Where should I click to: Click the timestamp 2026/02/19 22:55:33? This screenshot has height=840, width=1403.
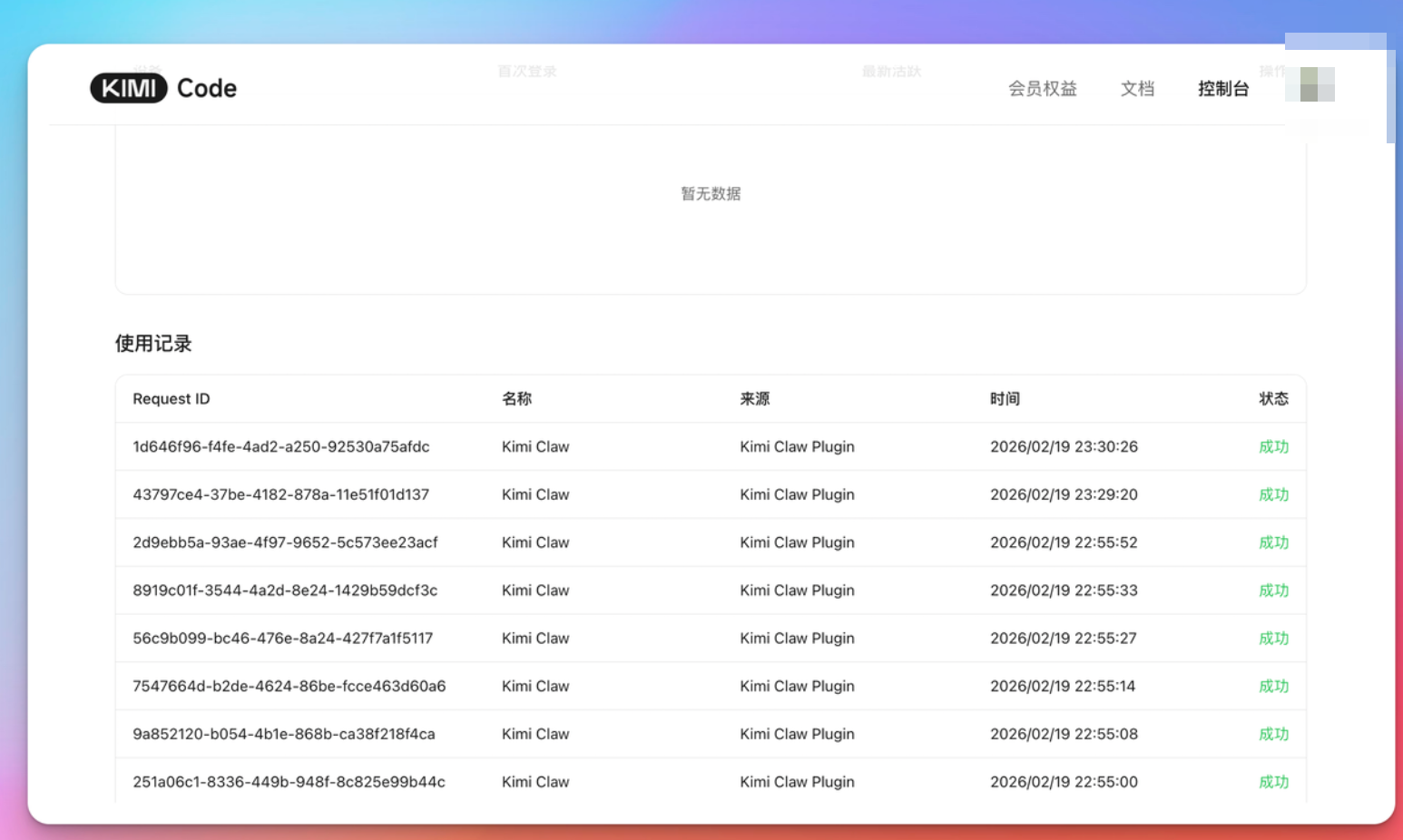(1064, 591)
